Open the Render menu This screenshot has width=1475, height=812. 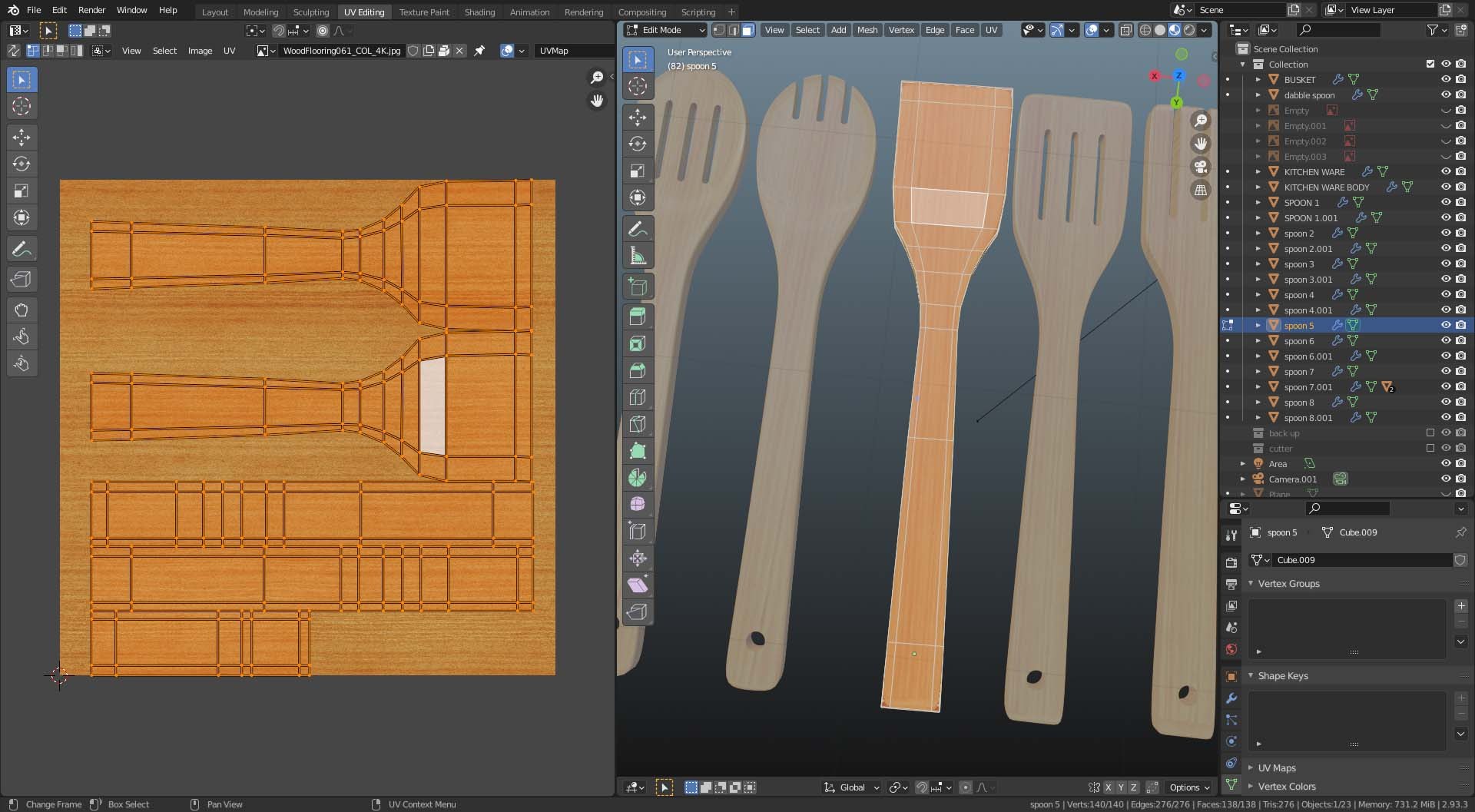[91, 10]
